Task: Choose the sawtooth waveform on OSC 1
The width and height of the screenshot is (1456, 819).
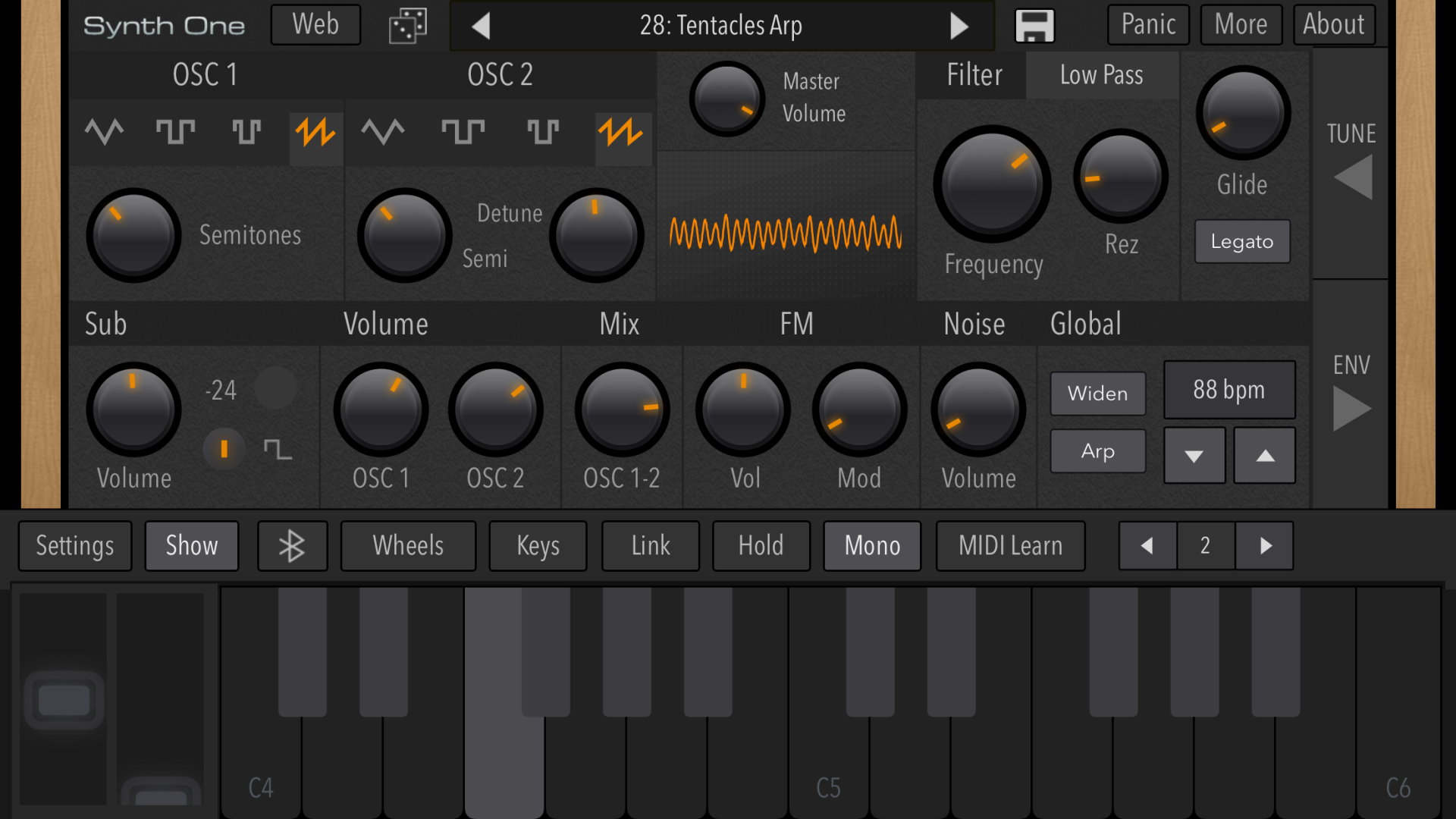Action: tap(315, 133)
